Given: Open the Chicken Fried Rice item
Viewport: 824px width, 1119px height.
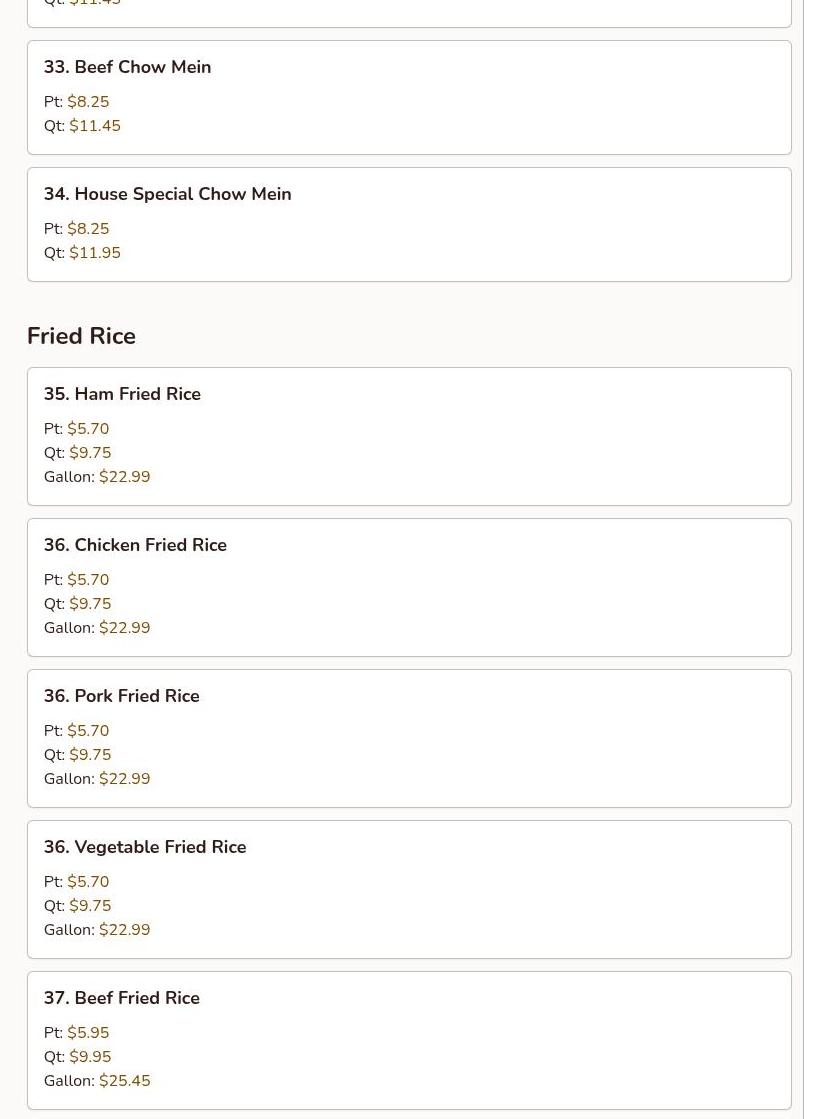Looking at the screenshot, I should pos(135,545).
